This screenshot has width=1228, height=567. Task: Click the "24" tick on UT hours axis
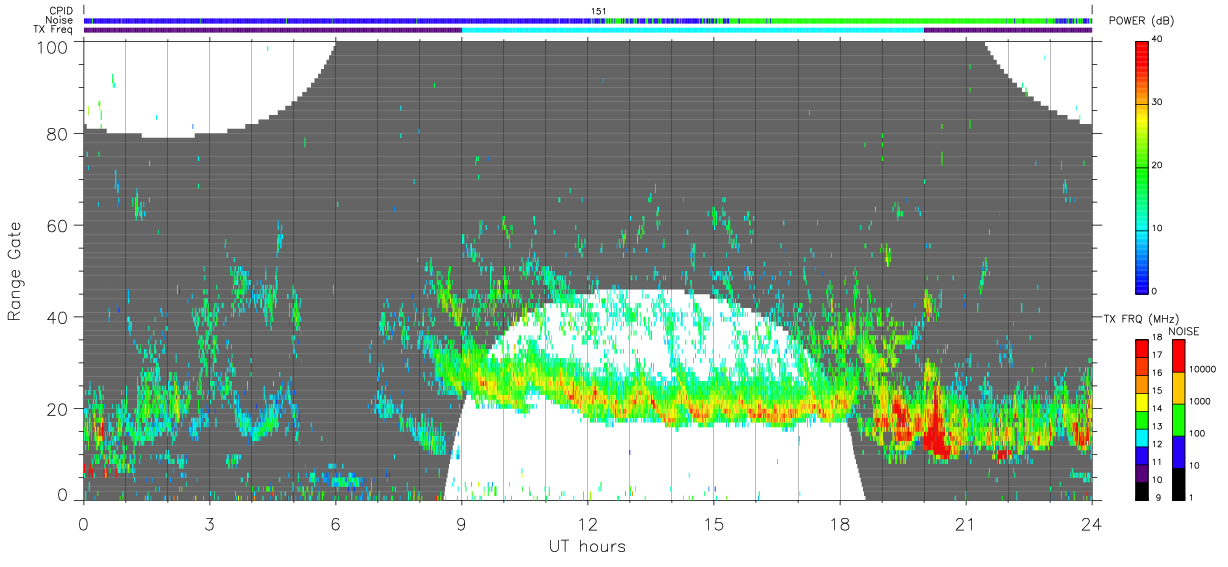click(1091, 523)
